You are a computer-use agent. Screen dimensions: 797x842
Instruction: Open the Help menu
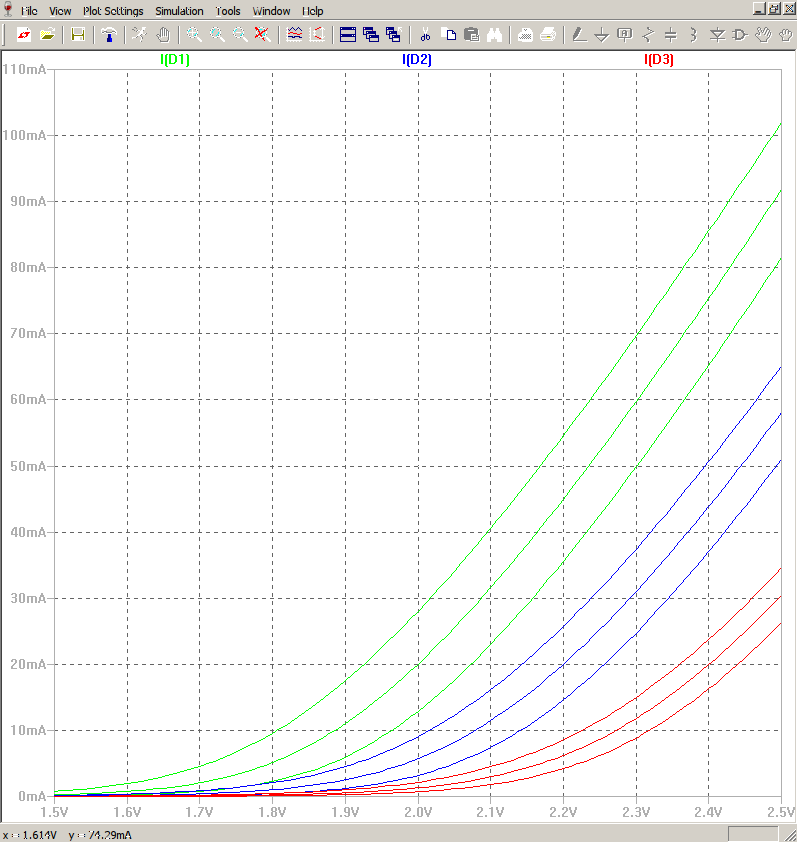pos(313,11)
